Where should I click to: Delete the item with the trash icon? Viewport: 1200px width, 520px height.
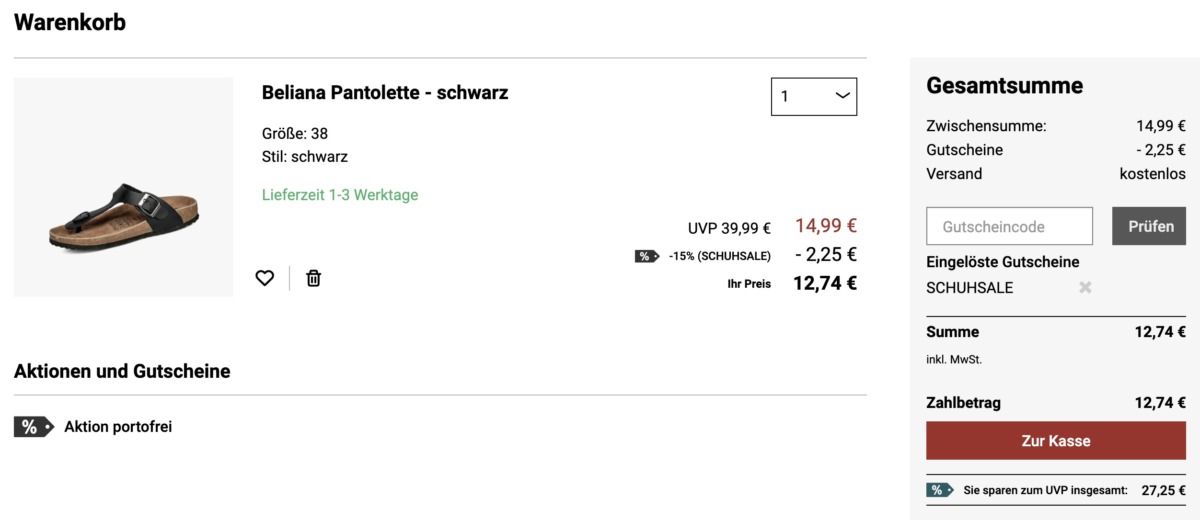tap(313, 278)
